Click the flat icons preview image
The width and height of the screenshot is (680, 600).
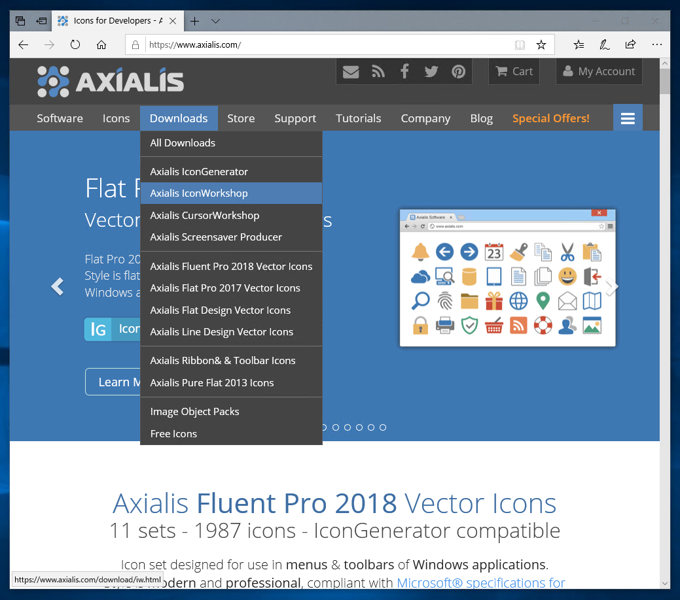507,278
